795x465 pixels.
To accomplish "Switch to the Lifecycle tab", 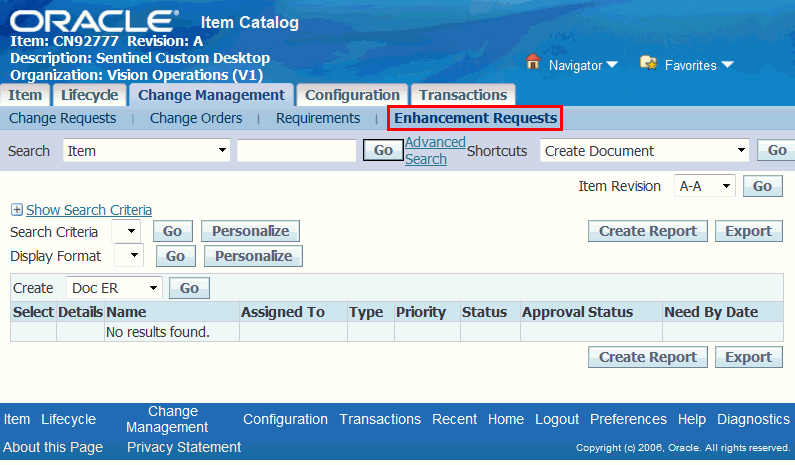I will coord(89,95).
